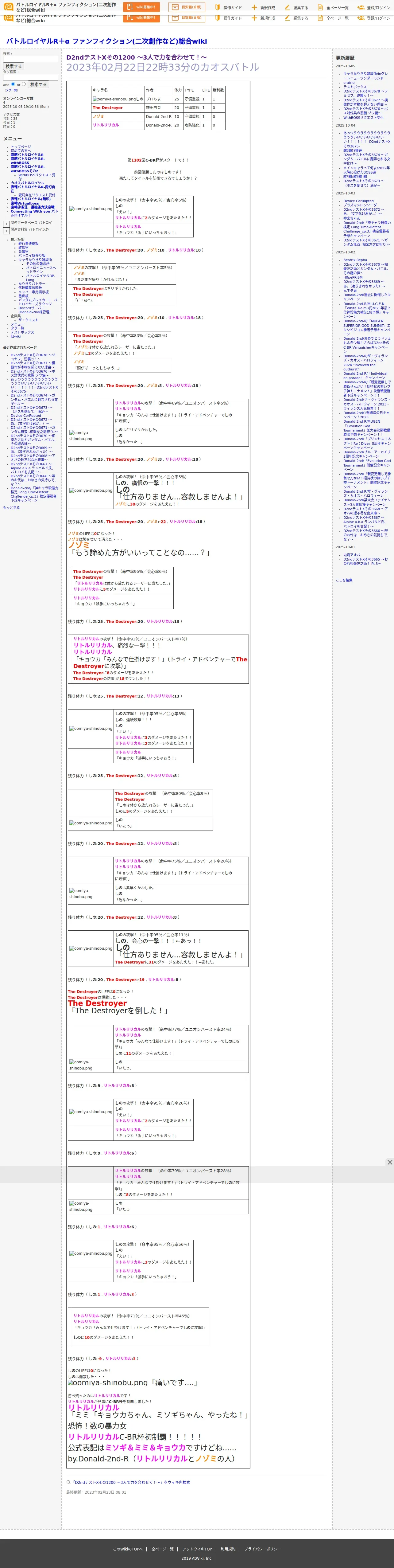Open バトロイニュースヘッドライン link
Viewport: 394px width, 1568px height.
click(41, 270)
